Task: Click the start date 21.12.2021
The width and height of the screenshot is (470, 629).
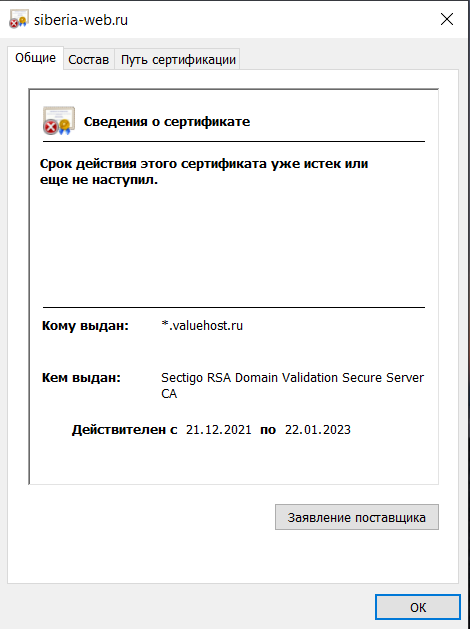Action: tap(219, 430)
